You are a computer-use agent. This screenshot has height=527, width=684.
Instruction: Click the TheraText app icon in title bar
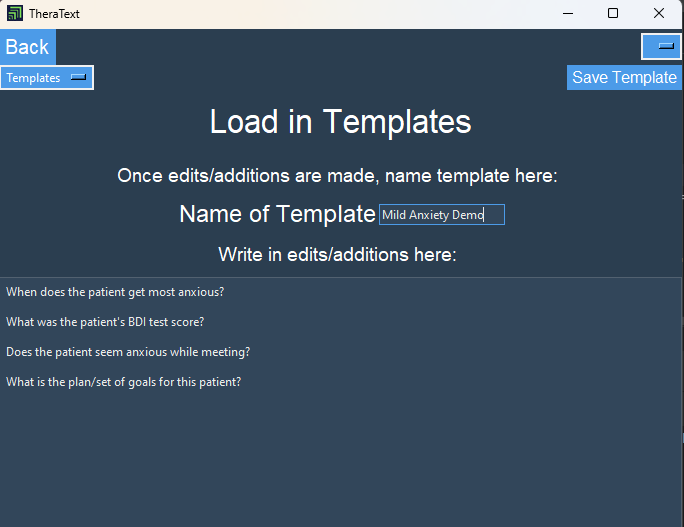(x=15, y=14)
